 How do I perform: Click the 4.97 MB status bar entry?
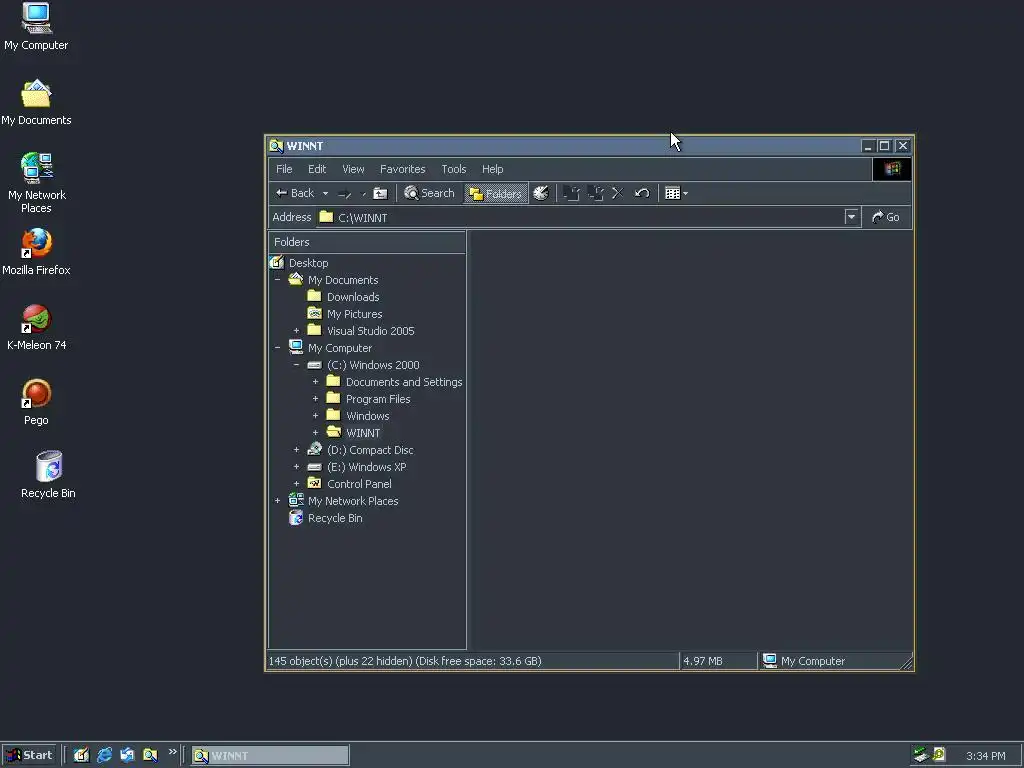(x=718, y=662)
